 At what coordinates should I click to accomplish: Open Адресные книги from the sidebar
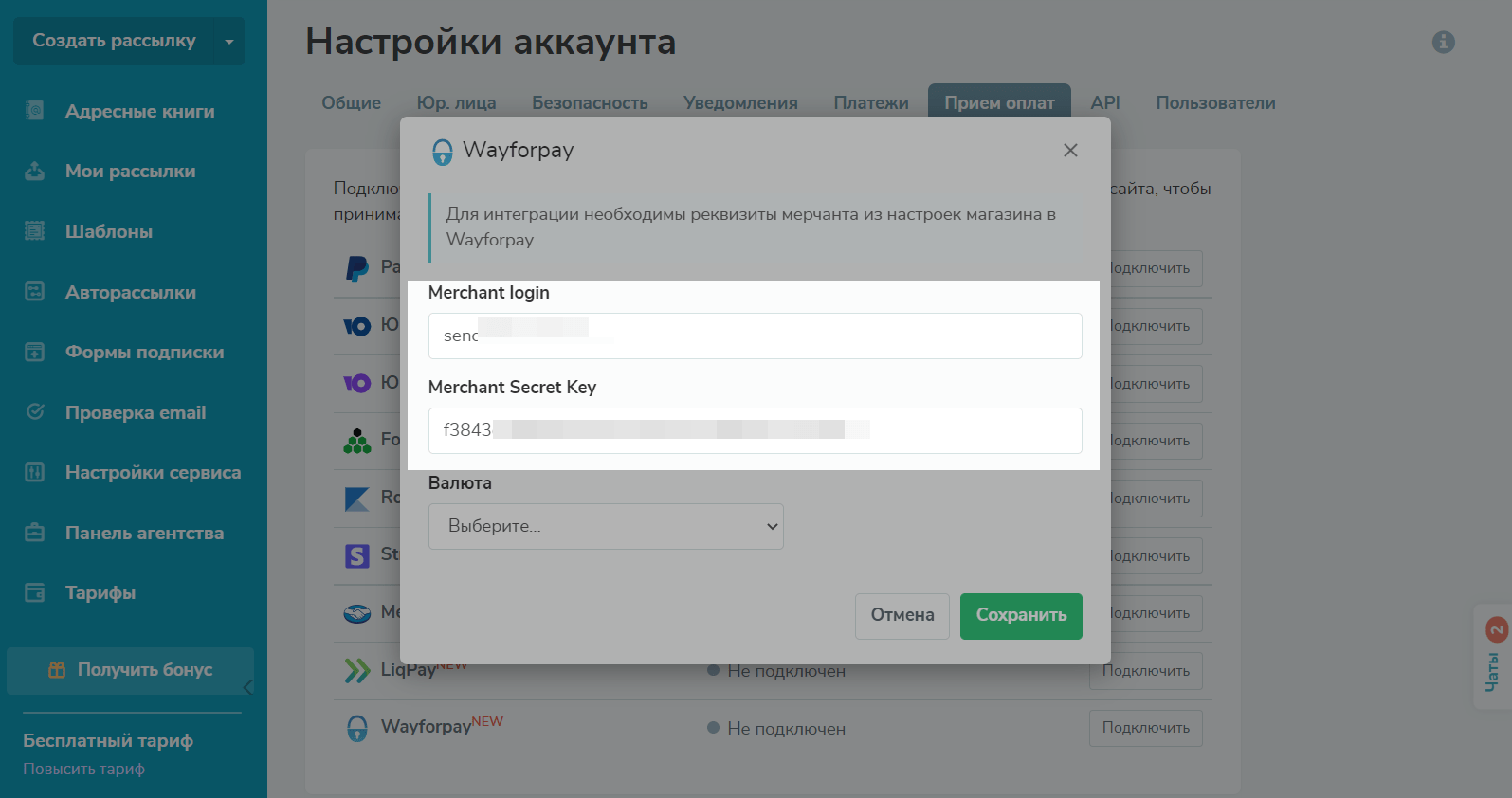[x=138, y=112]
